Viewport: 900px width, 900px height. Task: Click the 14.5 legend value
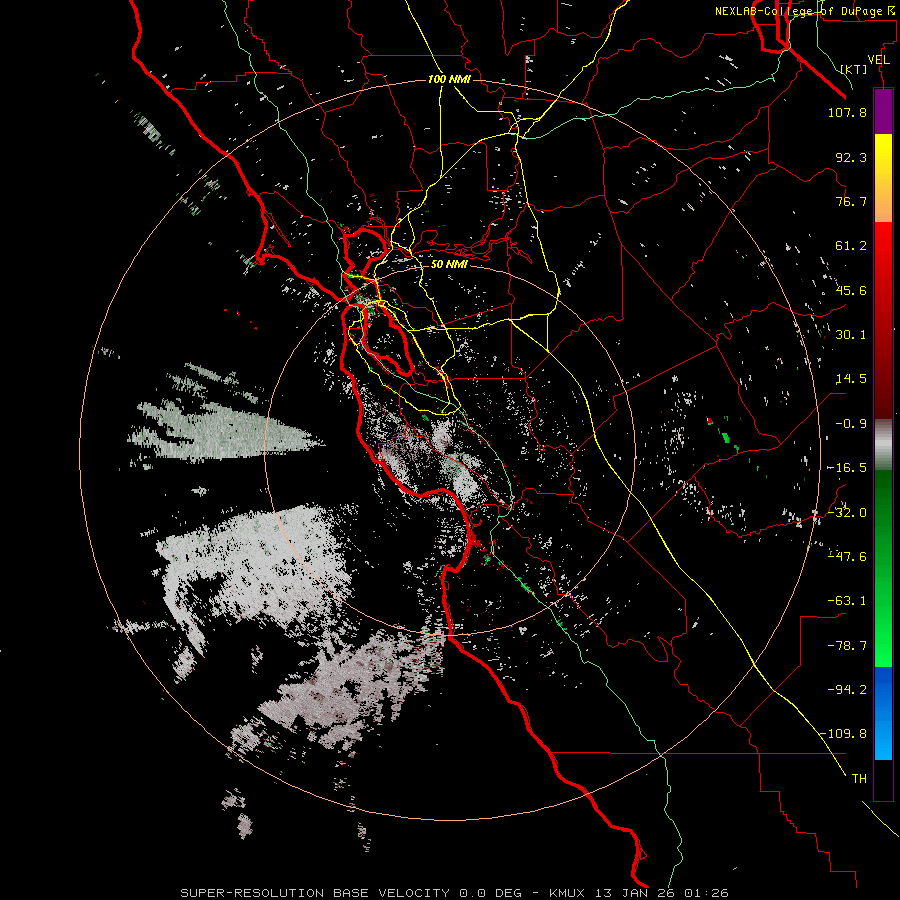click(x=851, y=379)
